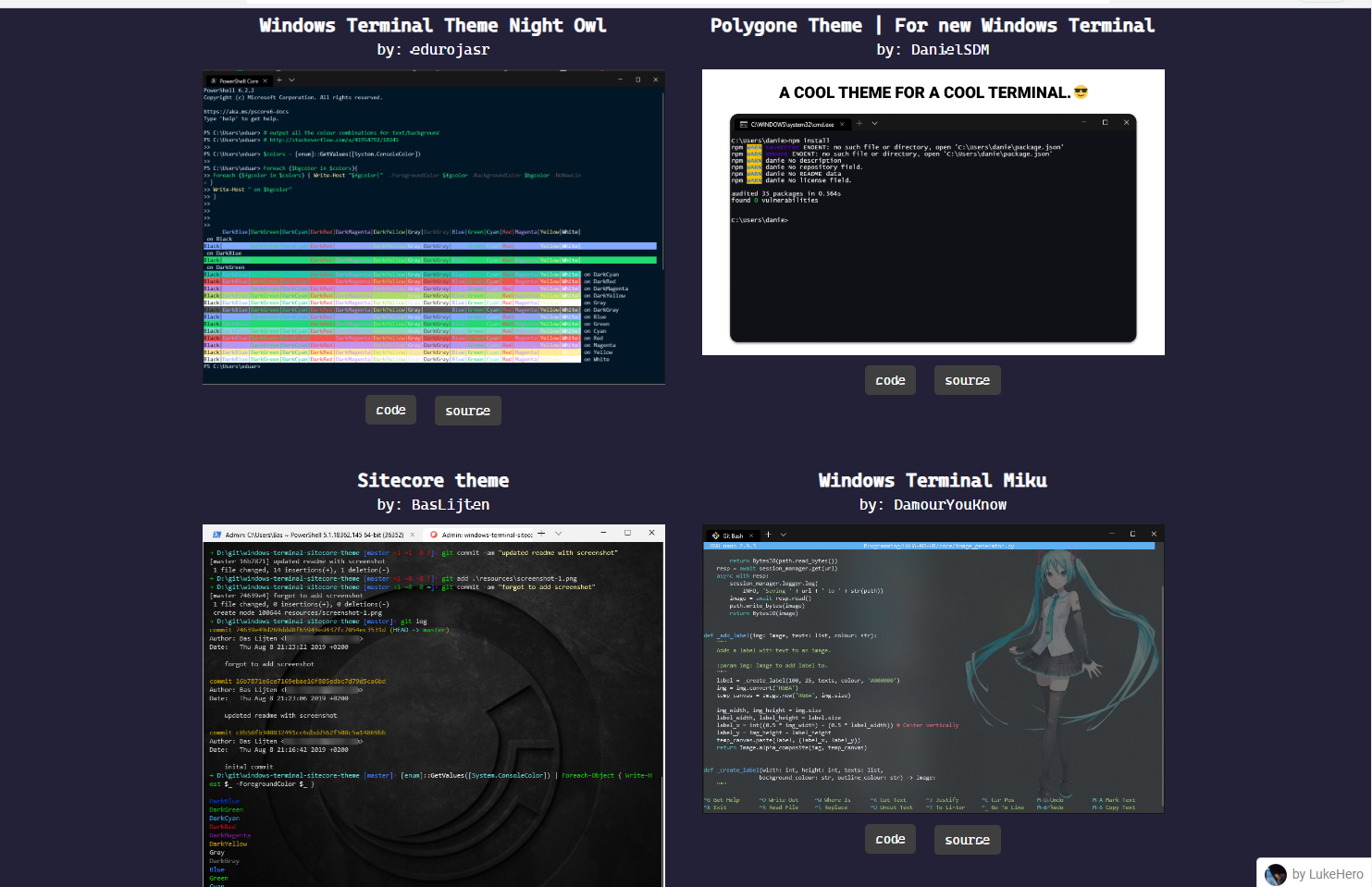The image size is (1372, 887).
Task: View the Windows Terminal Miku screenshot
Action: coord(933,670)
